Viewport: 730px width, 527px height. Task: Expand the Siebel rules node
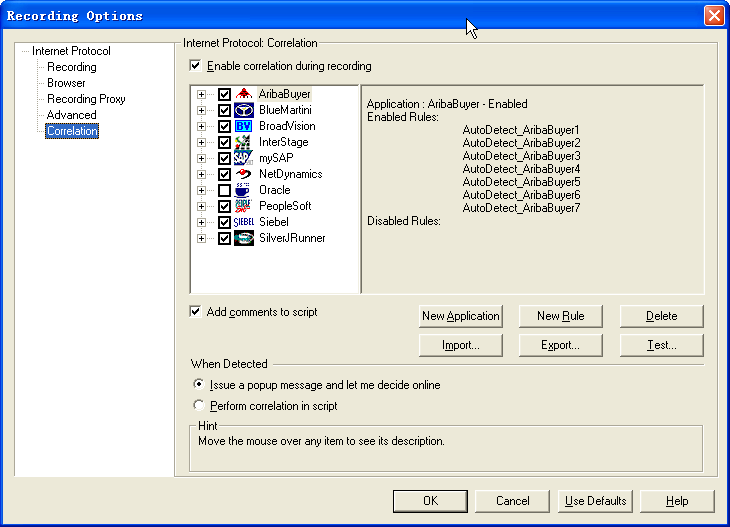click(201, 222)
